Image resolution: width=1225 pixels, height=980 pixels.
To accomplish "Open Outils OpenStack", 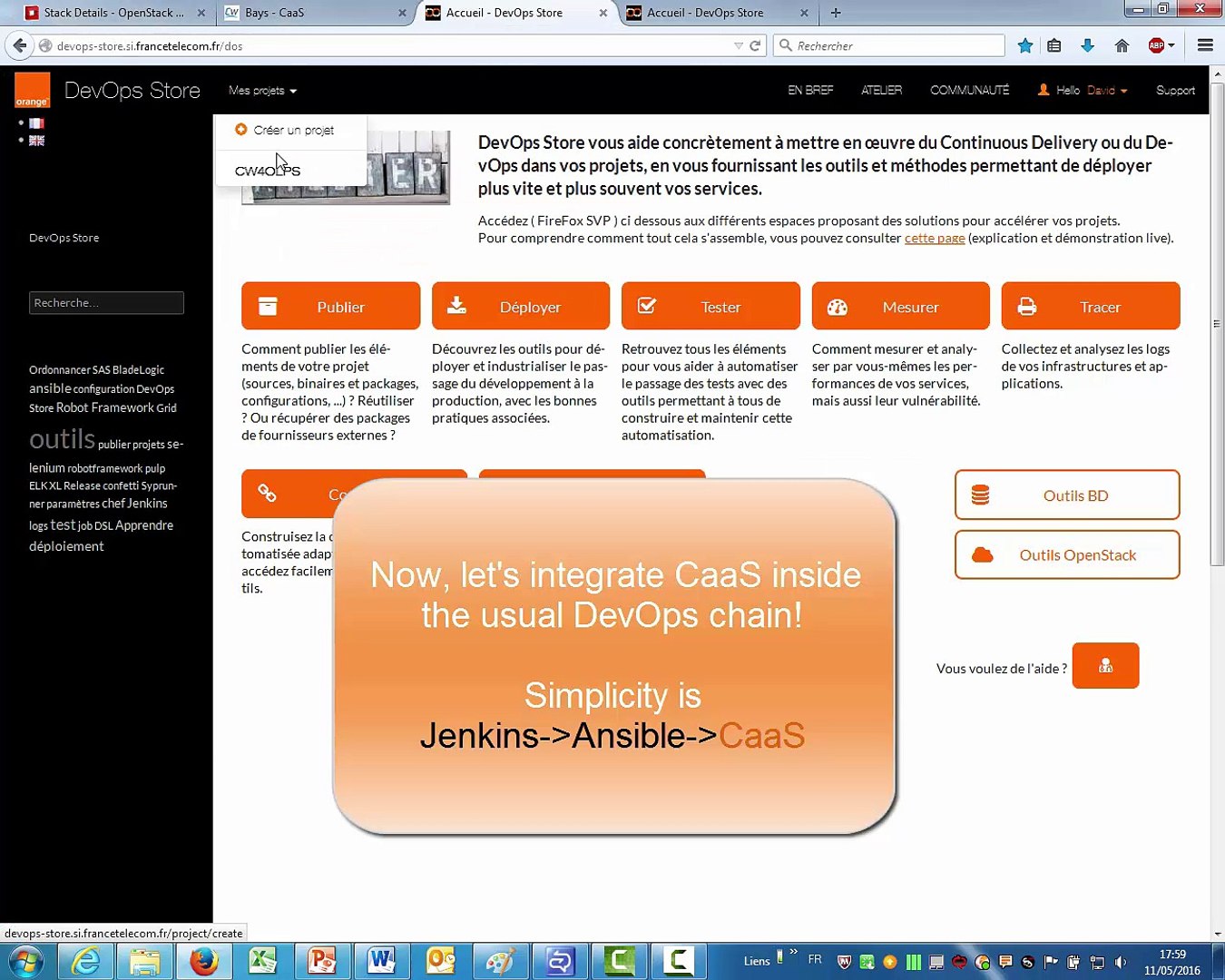I will tap(1067, 554).
